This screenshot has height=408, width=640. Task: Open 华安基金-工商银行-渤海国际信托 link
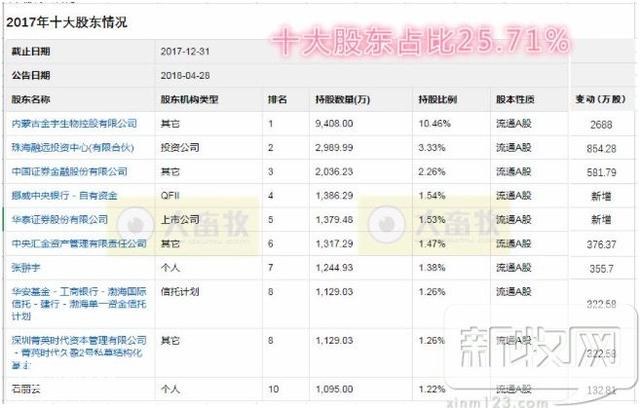[x=79, y=304]
